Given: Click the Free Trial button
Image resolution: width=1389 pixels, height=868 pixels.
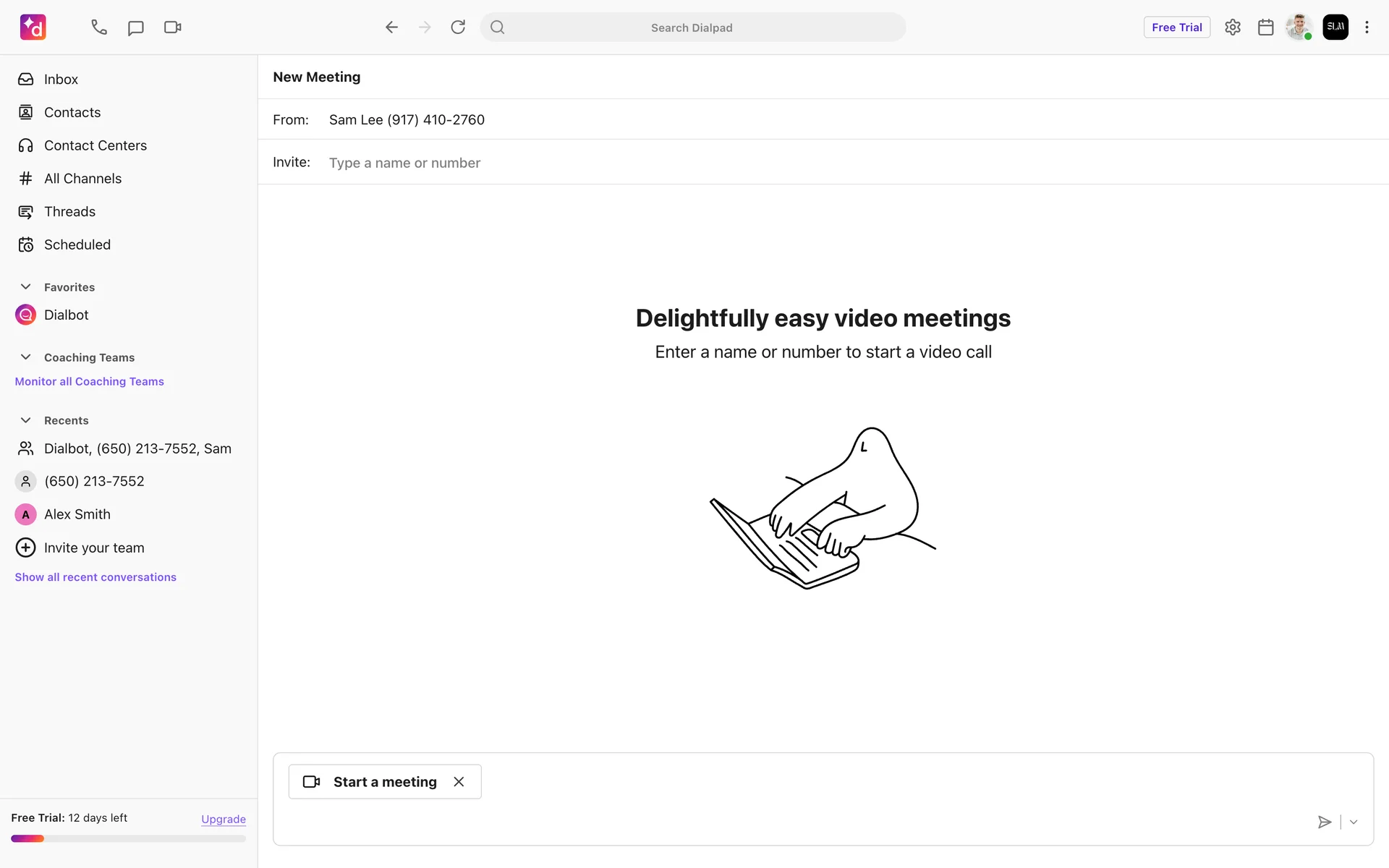Looking at the screenshot, I should pyautogui.click(x=1176, y=27).
